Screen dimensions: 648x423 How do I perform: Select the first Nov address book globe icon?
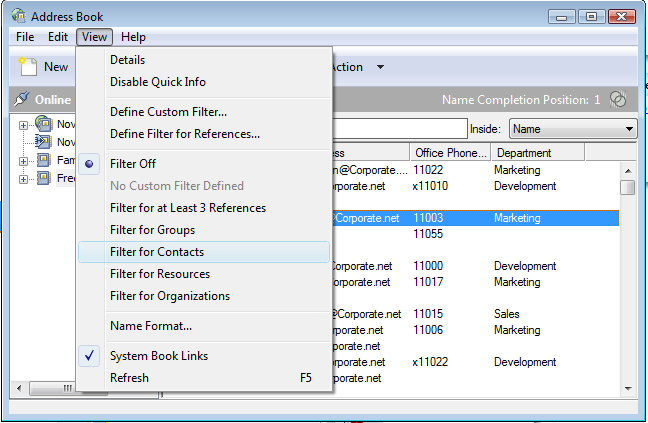[x=44, y=124]
